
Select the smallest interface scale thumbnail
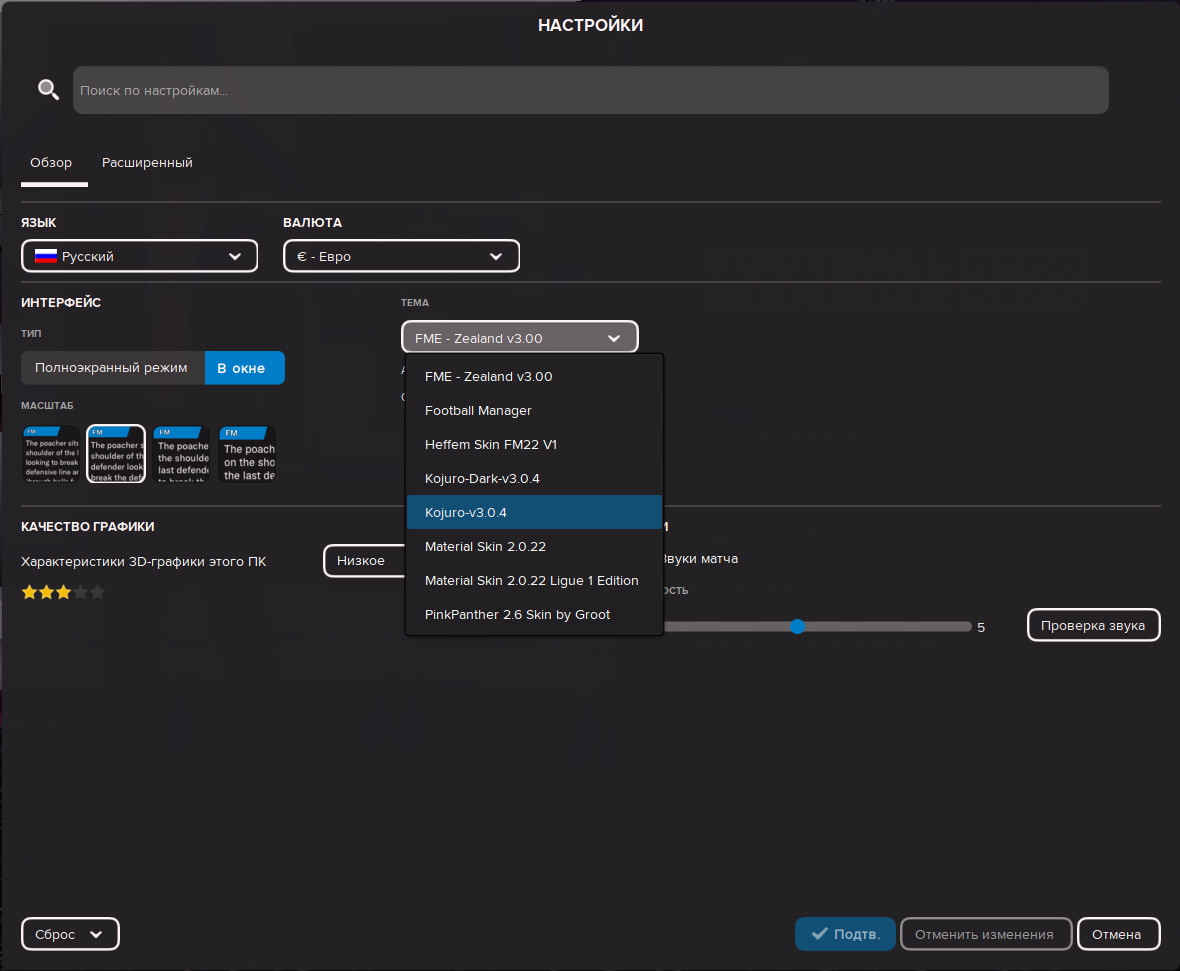pyautogui.click(x=51, y=454)
